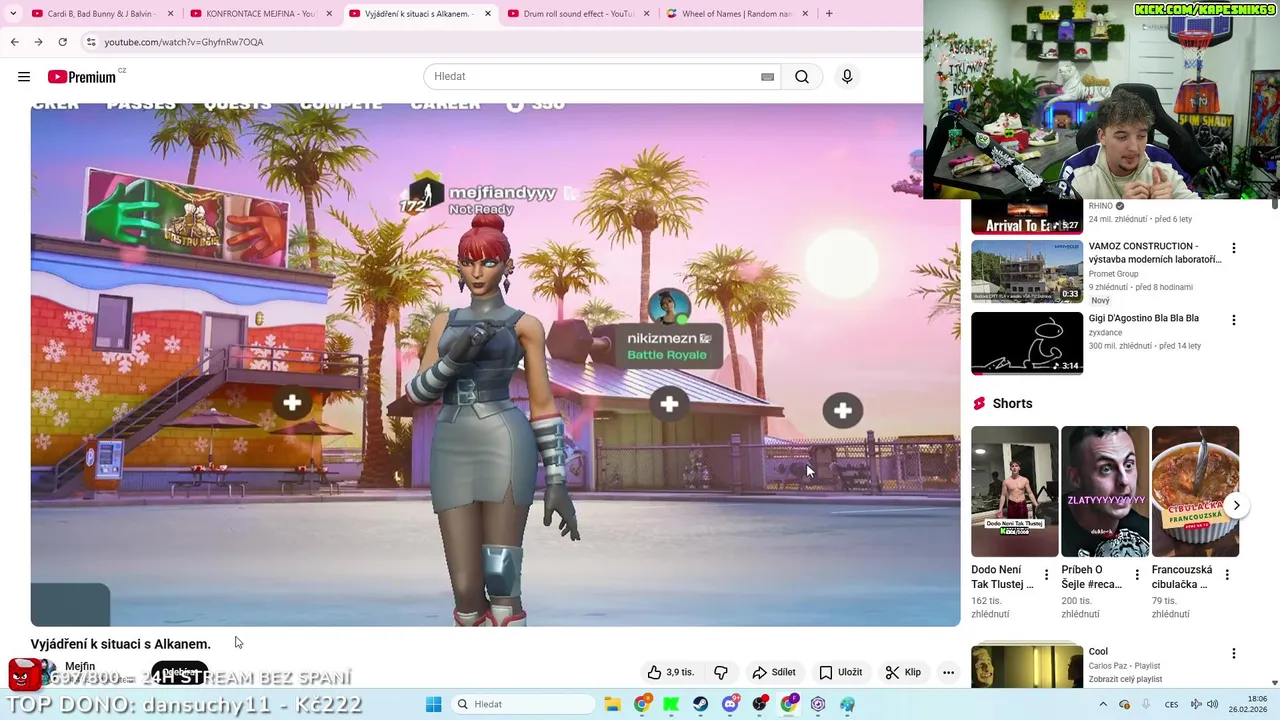Screen dimensions: 1280x720
Task: Click the video title Vyjádření k situaci s Alkanem.
Action: click(x=120, y=644)
